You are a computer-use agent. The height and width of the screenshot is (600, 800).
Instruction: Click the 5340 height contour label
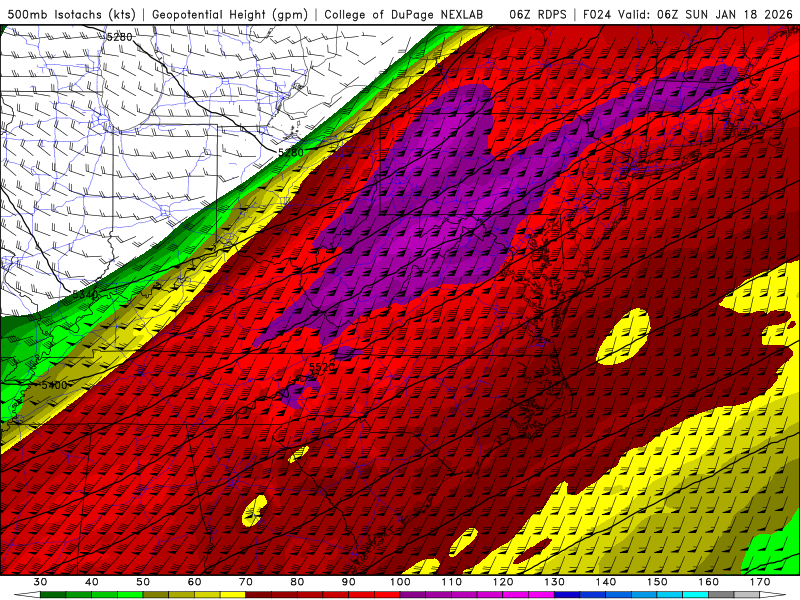[85, 294]
